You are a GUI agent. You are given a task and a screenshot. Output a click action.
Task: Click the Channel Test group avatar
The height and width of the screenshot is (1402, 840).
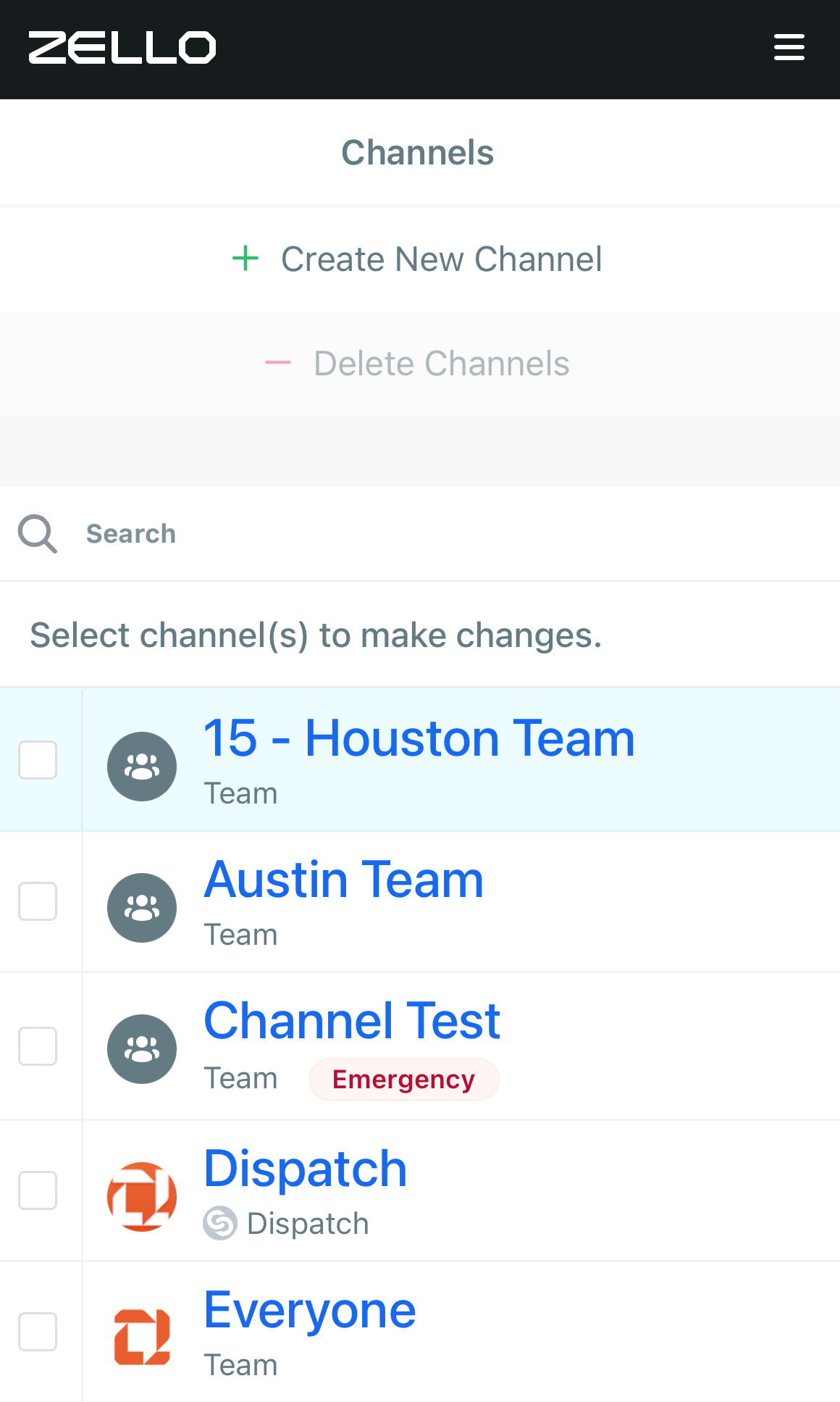[142, 1049]
